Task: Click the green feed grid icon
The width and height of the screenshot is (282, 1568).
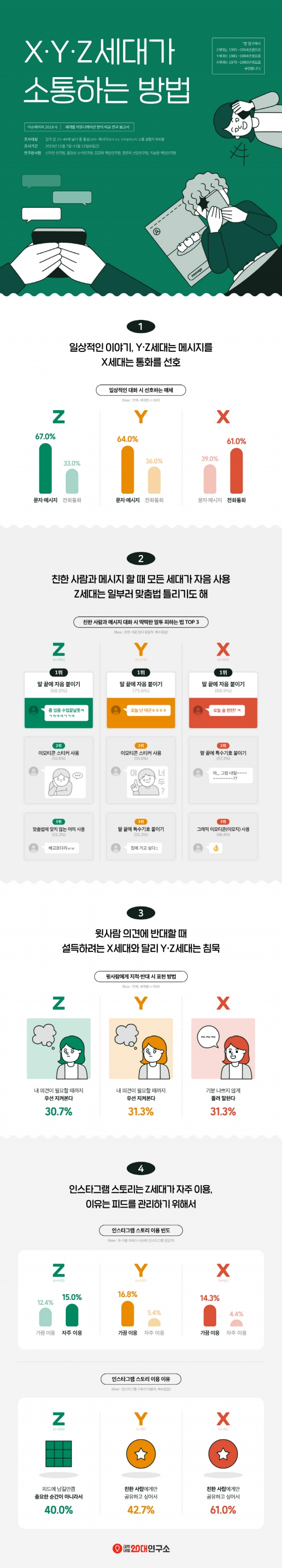Action: click(x=58, y=1454)
